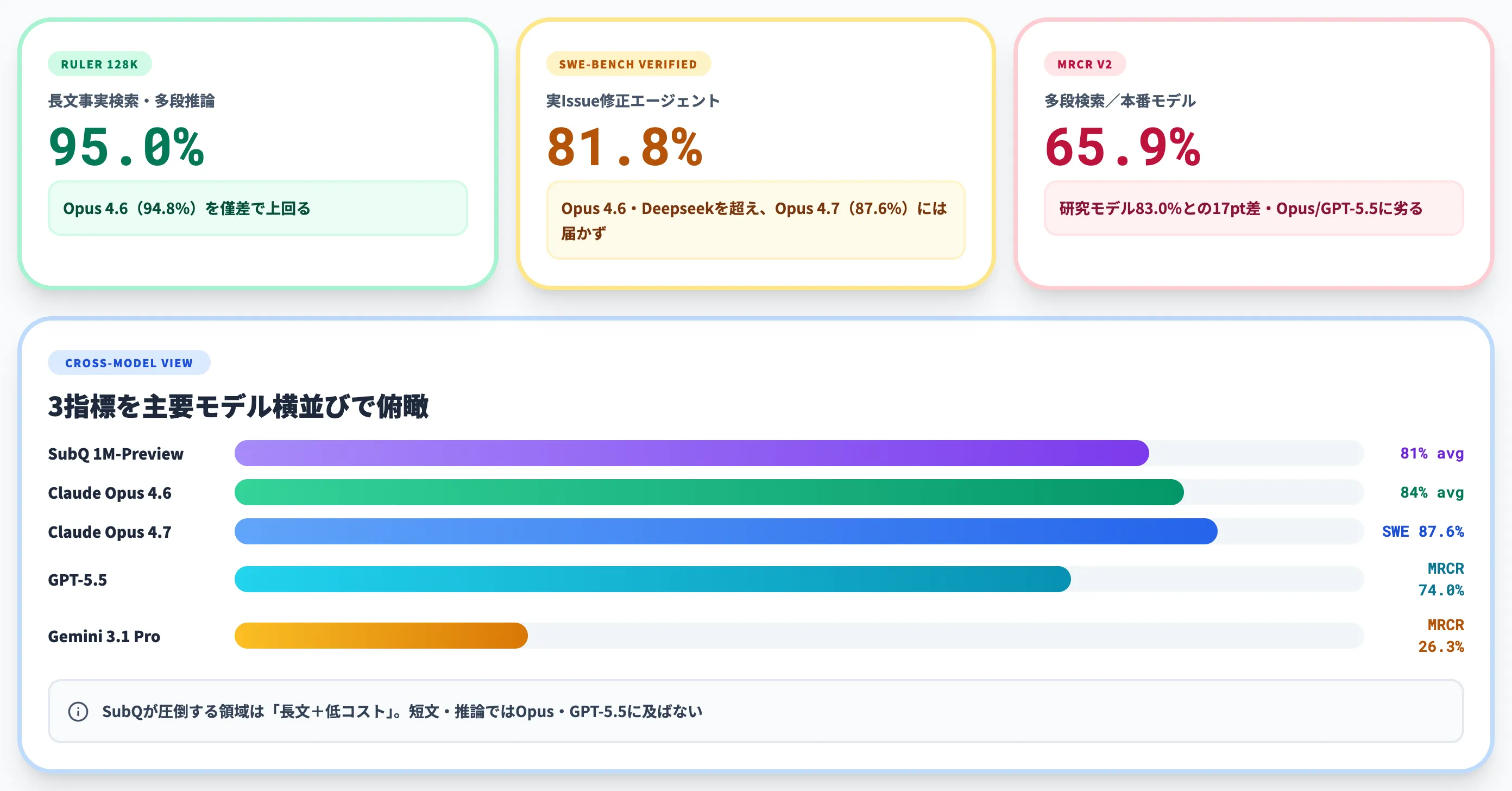Click the '長文事実検索・多段推論' subtitle
The height and width of the screenshot is (791, 1512).
click(131, 101)
